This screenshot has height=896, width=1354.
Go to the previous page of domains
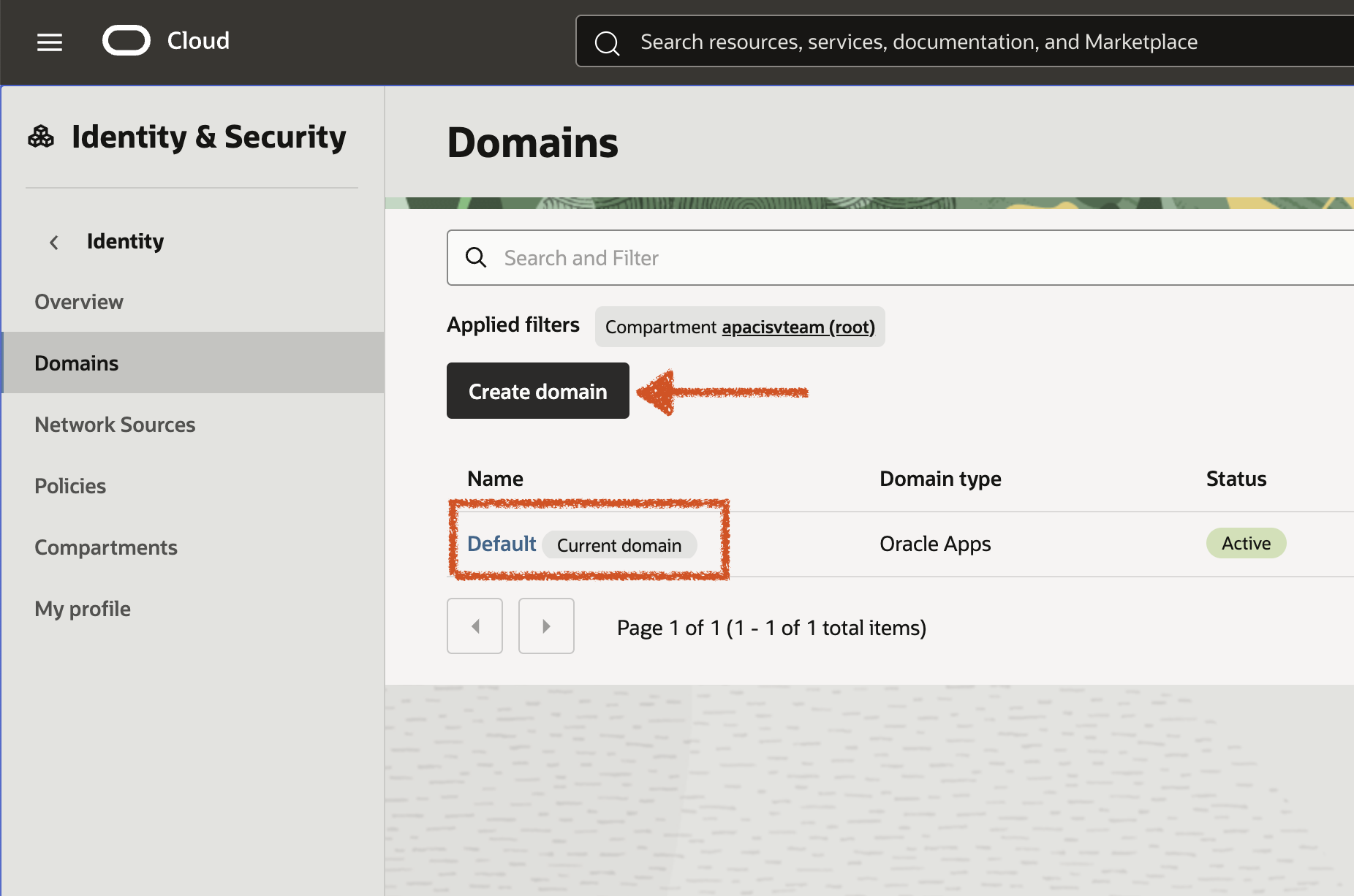pyautogui.click(x=474, y=626)
